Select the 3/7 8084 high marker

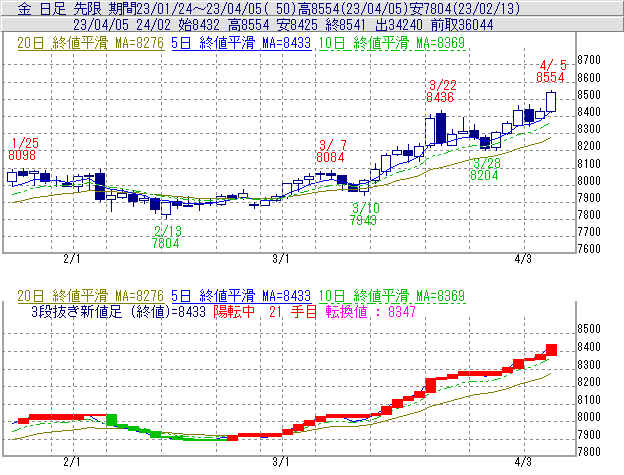(331, 151)
